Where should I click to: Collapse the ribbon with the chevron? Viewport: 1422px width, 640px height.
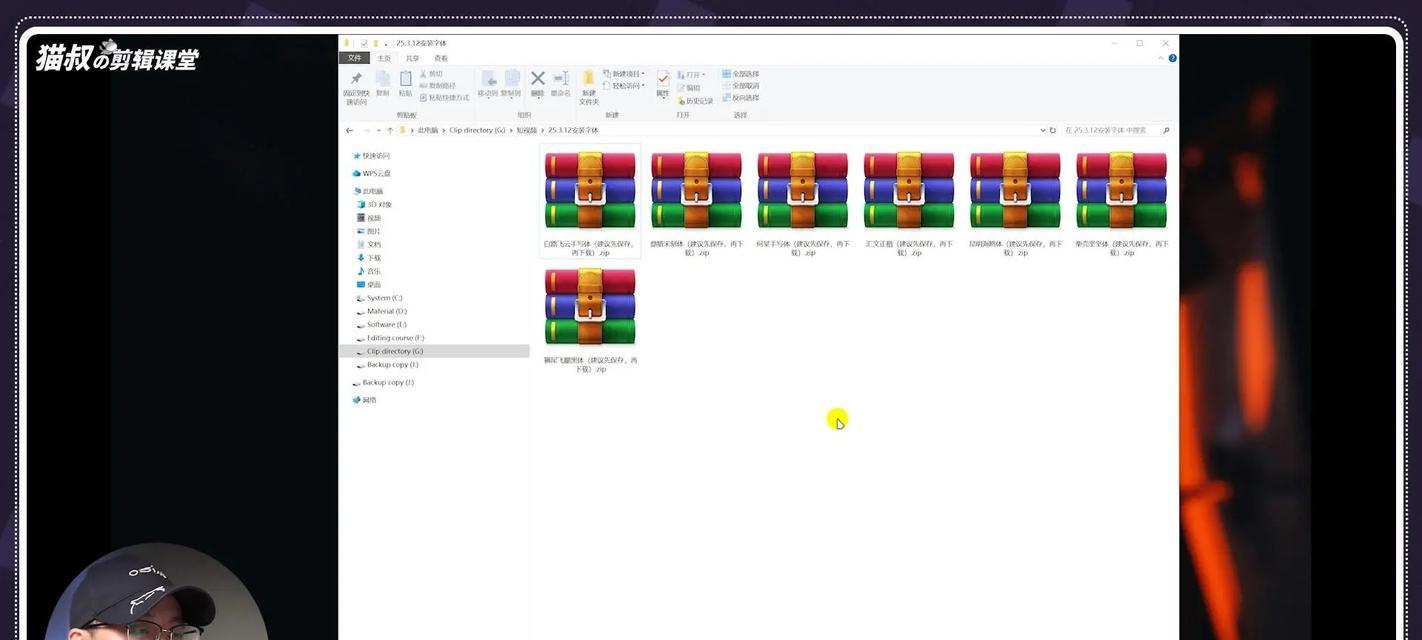1161,58
